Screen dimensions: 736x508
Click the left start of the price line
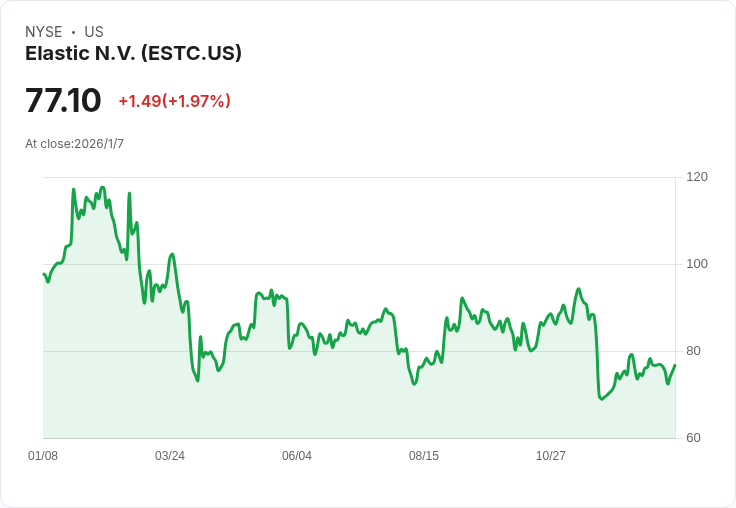coord(44,274)
